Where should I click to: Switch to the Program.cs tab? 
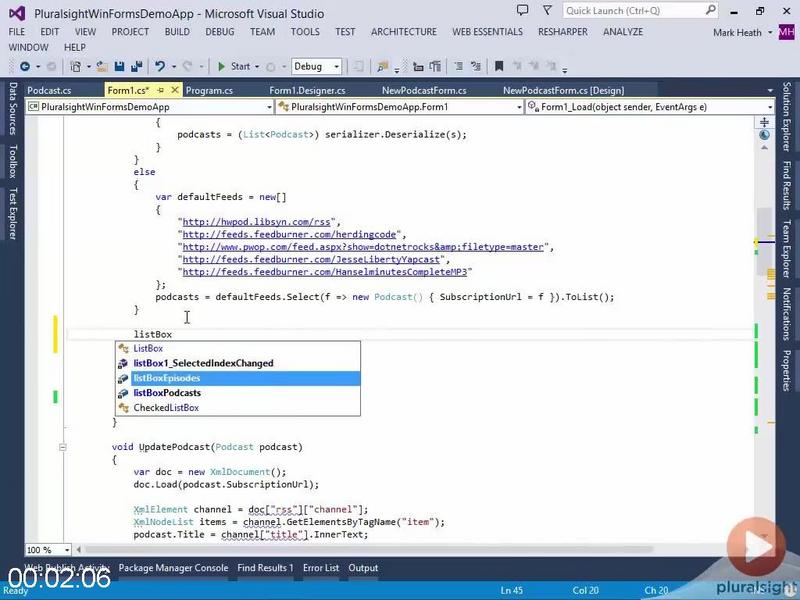coord(209,90)
